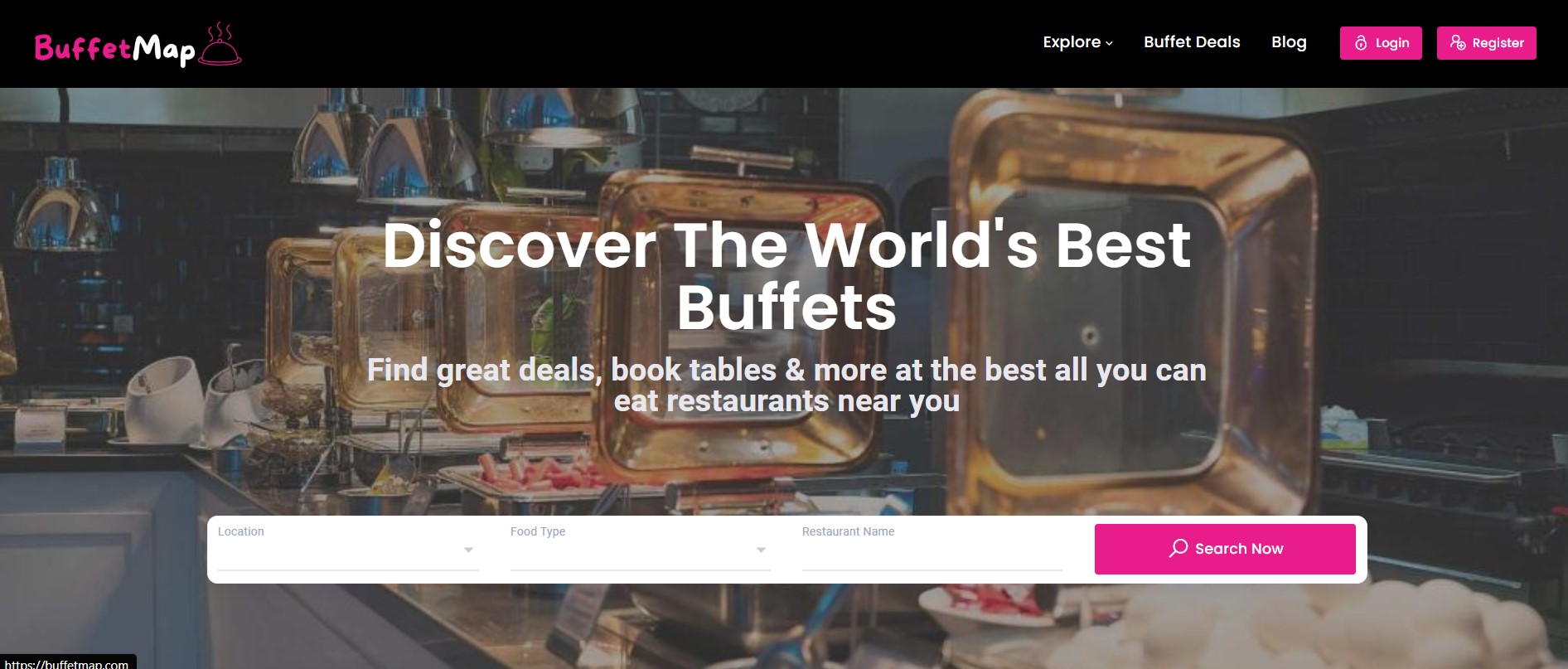Screen dimensions: 1568x669
Task: Click the buffetmap.com status bar URL
Action: [66, 663]
